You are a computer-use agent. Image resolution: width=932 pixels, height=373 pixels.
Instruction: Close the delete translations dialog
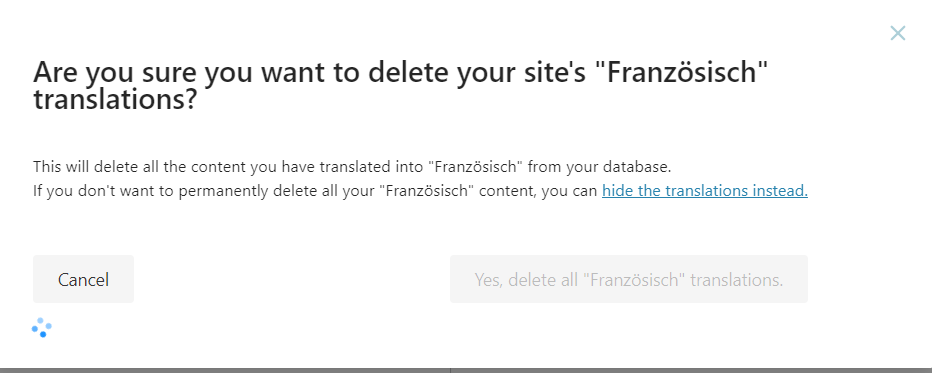[x=898, y=33]
